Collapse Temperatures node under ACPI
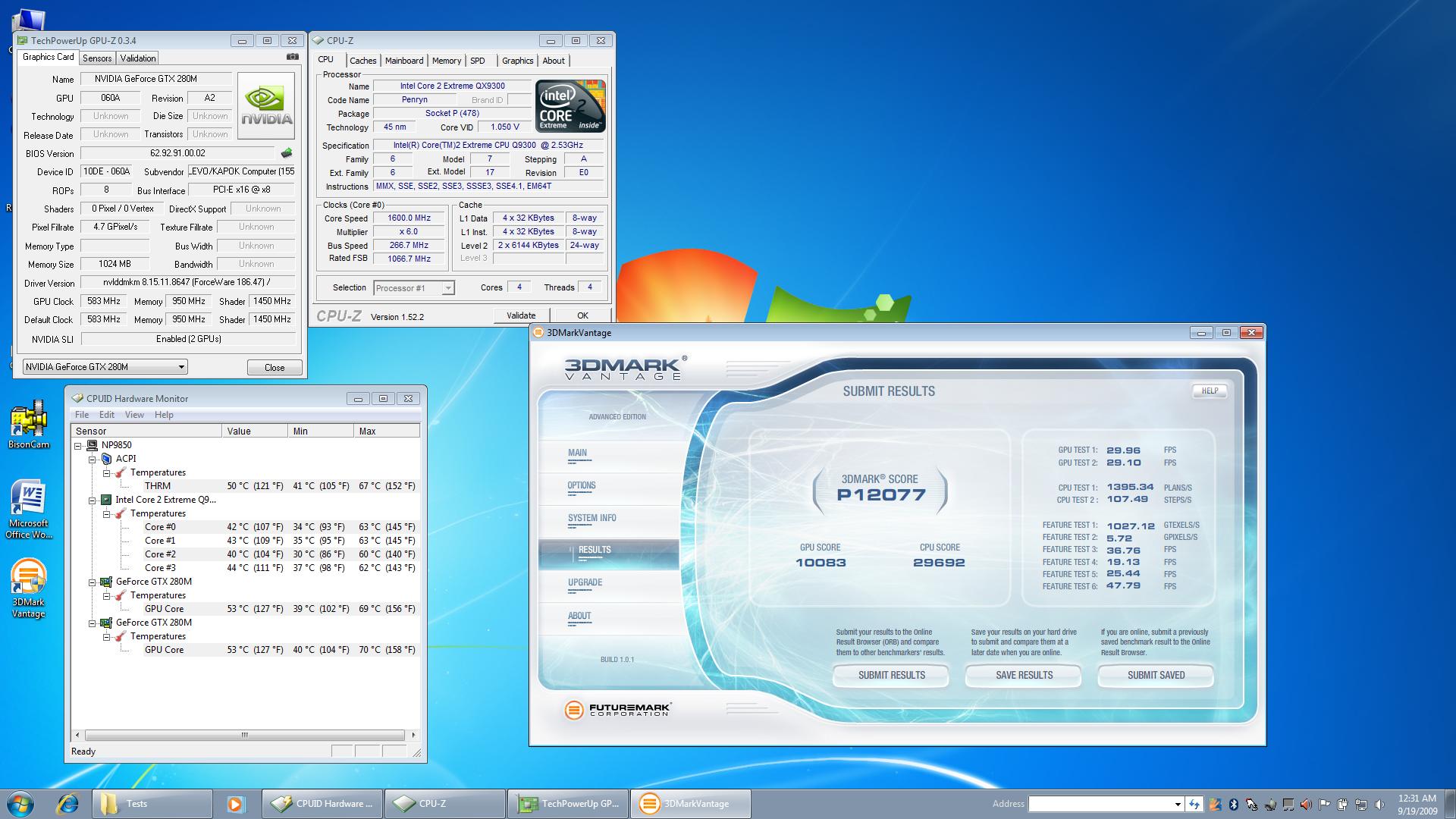Image resolution: width=1456 pixels, height=819 pixels. 107,472
